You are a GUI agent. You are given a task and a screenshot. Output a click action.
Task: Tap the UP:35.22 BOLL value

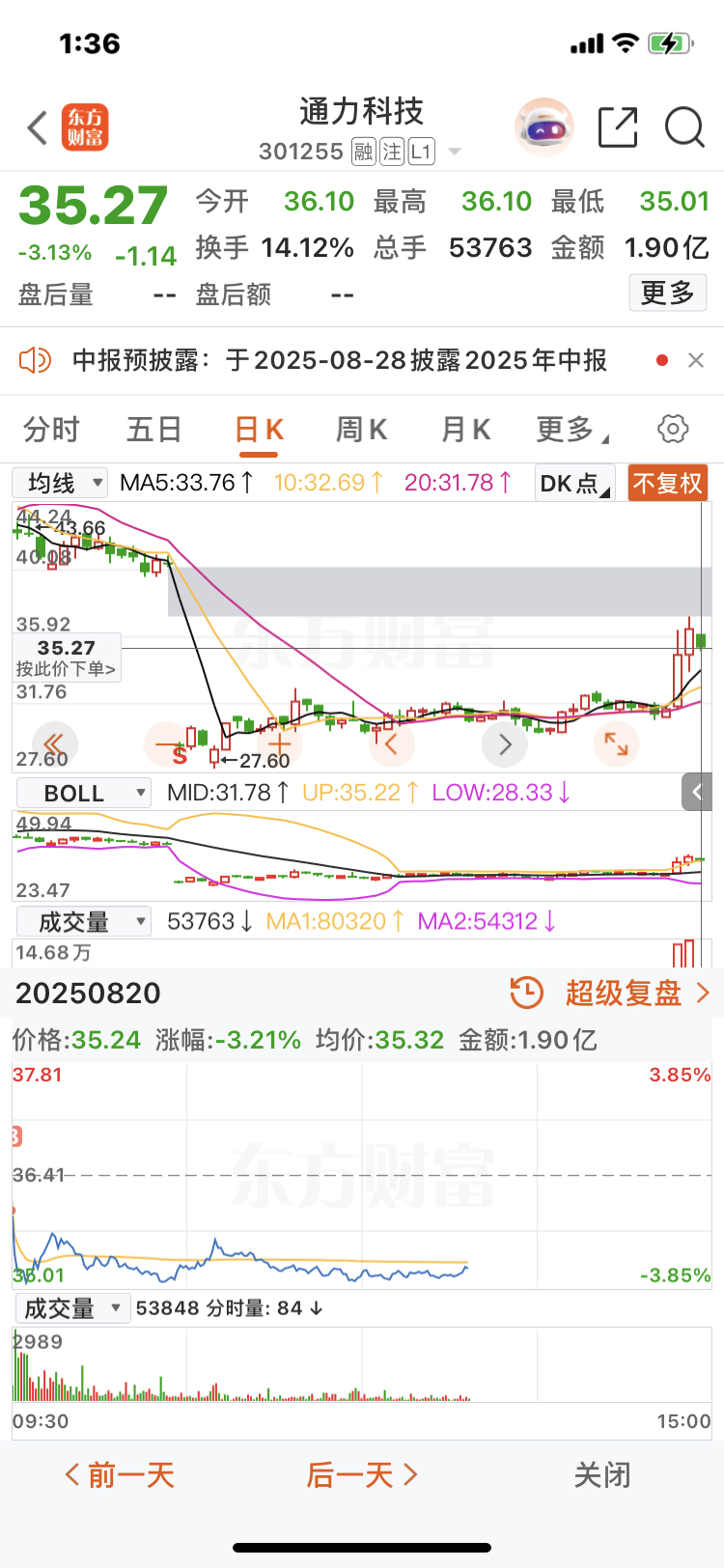(x=360, y=793)
